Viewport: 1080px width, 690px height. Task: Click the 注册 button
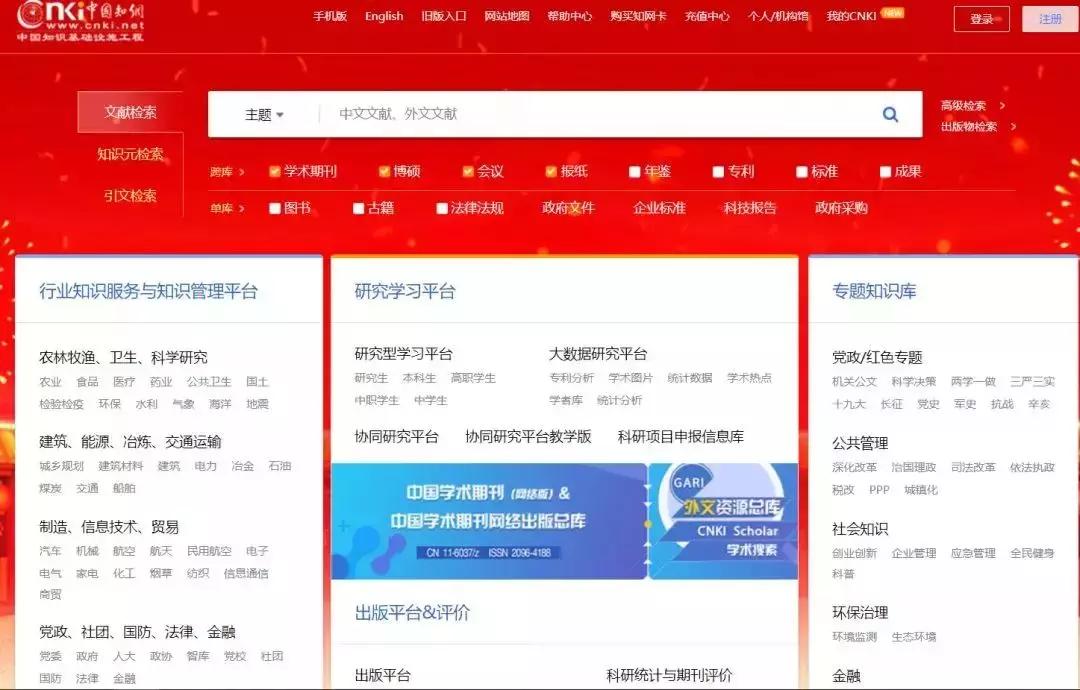[x=1049, y=19]
